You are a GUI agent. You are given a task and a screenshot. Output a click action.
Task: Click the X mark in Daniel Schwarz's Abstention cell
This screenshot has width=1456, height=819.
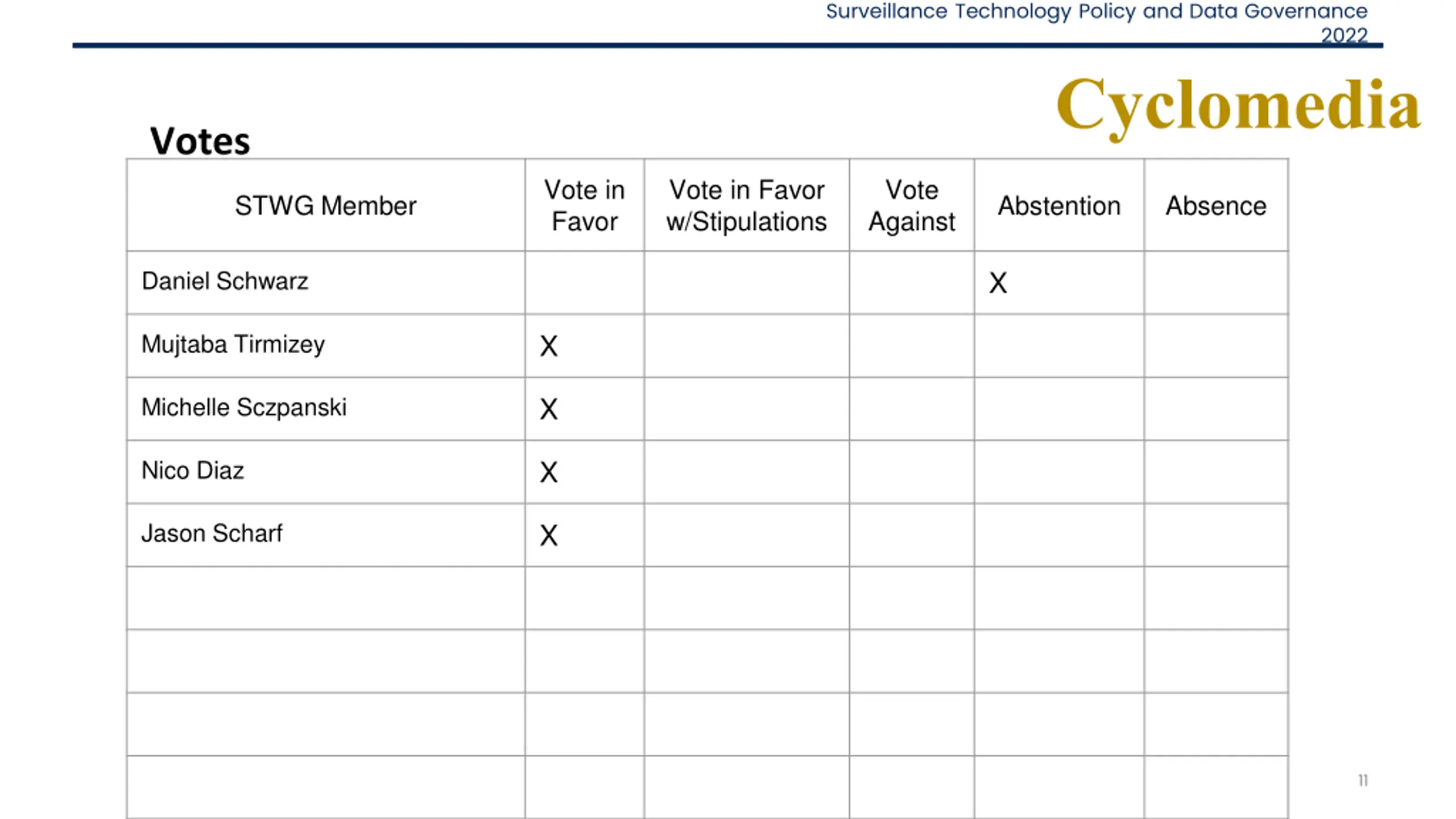[998, 283]
